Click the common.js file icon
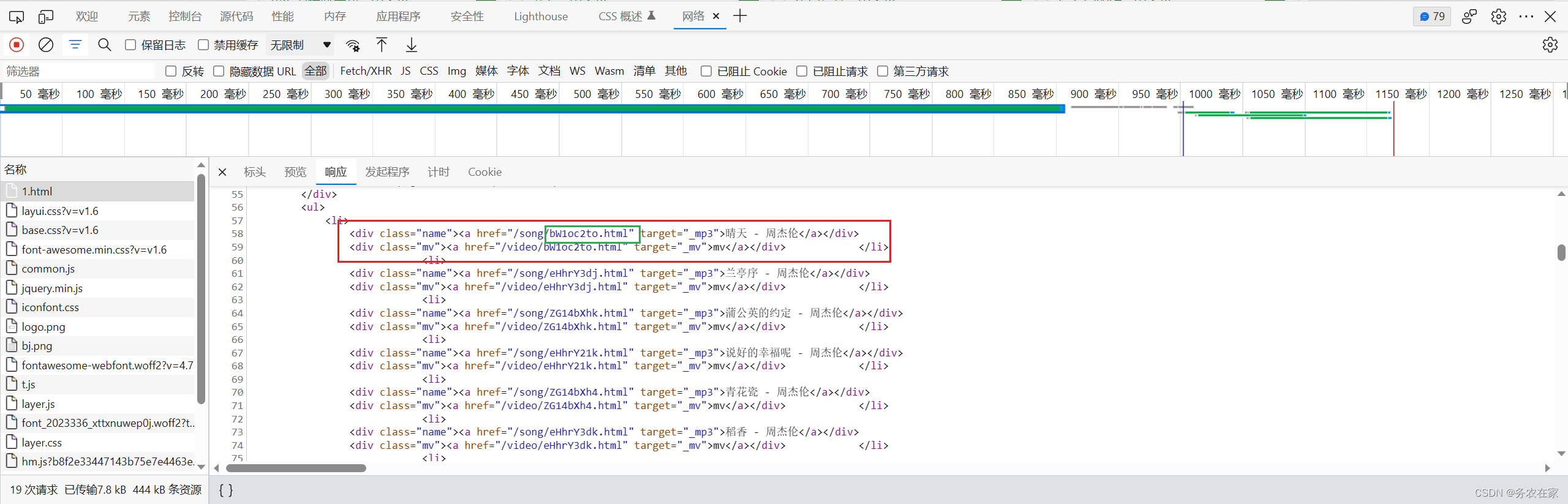Viewport: 1568px width, 504px height. (x=12, y=268)
